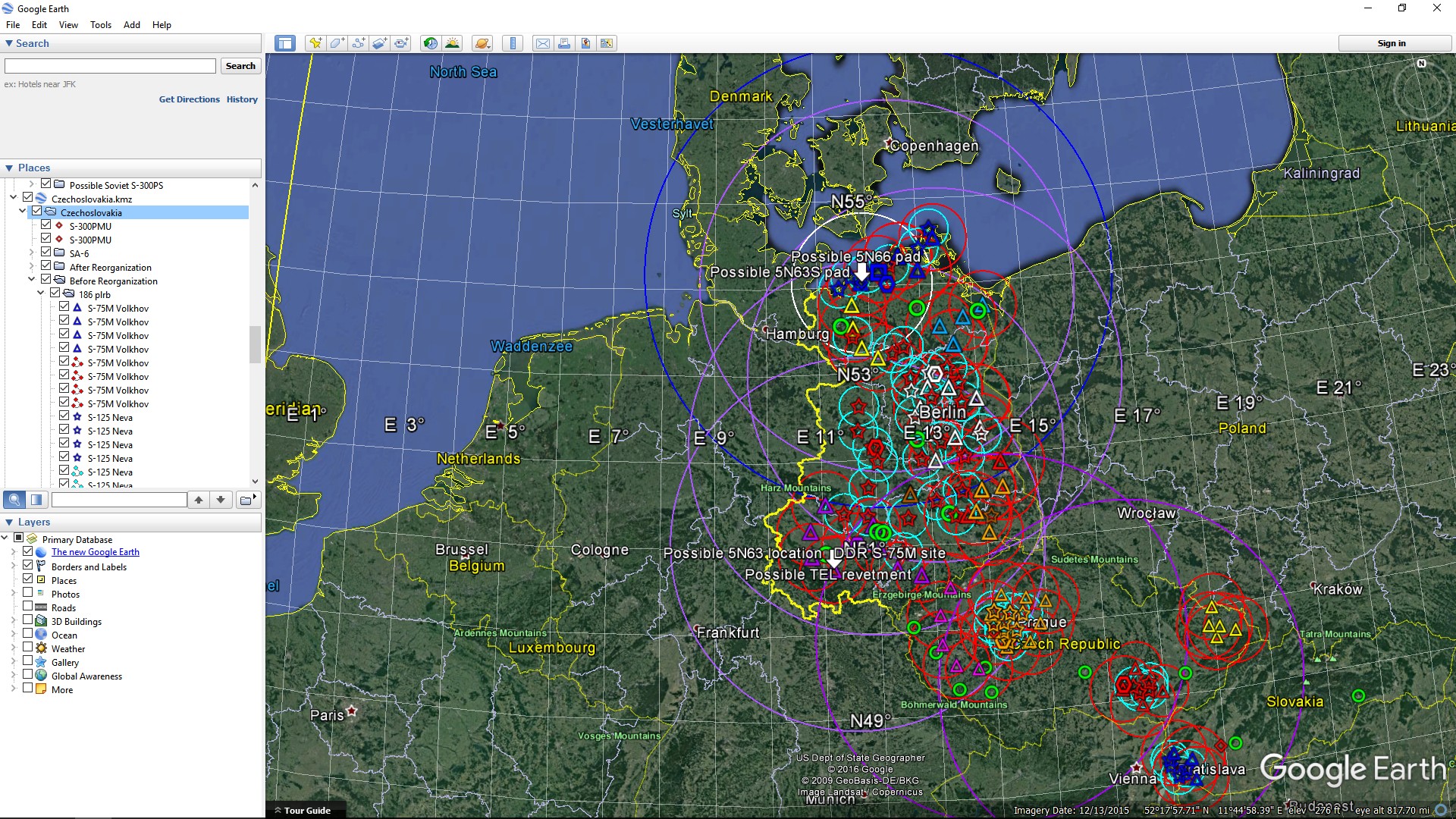Click into the search input field
The height and width of the screenshot is (819, 1456).
coord(111,66)
